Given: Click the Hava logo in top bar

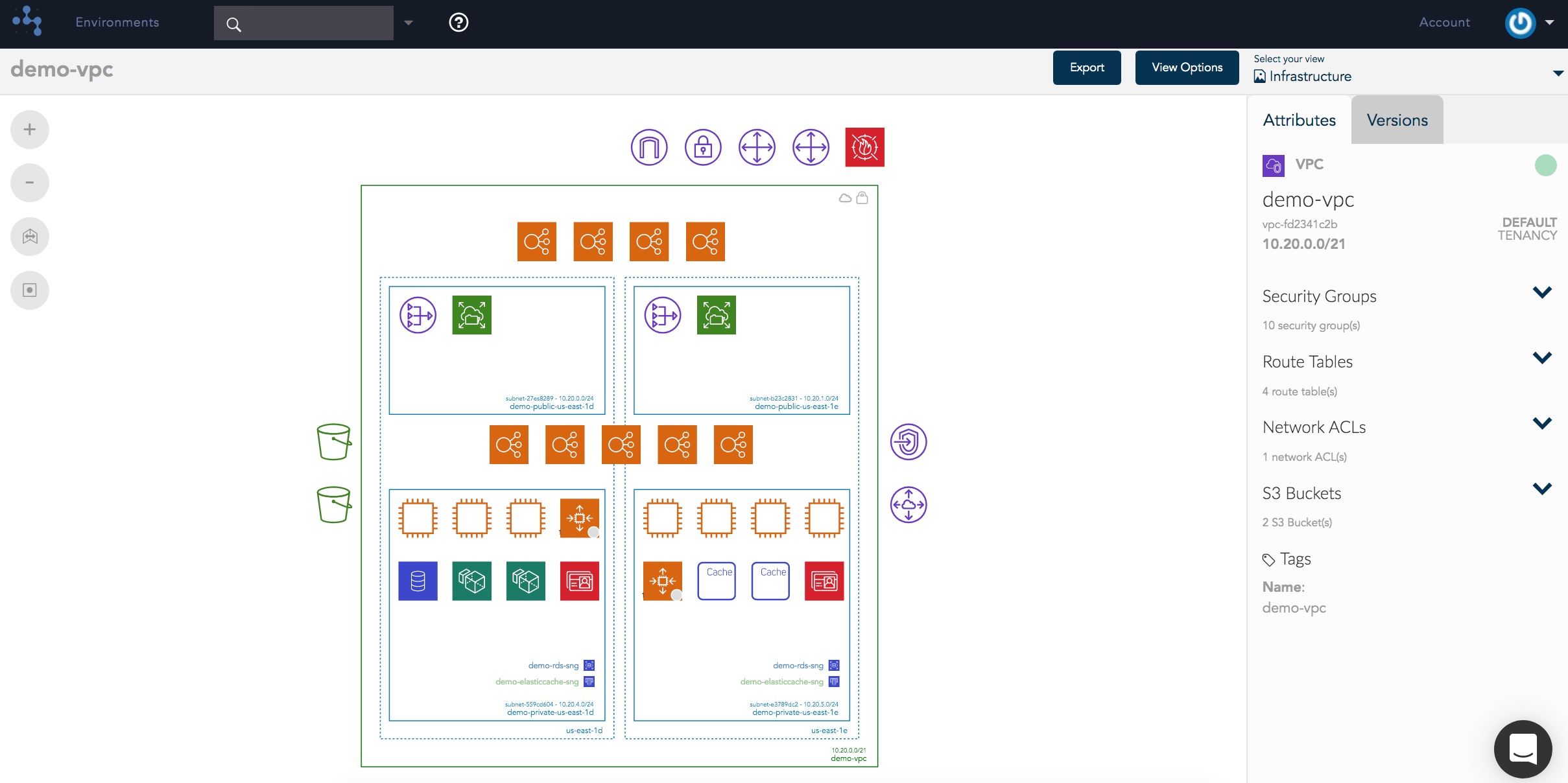Looking at the screenshot, I should click(x=27, y=21).
